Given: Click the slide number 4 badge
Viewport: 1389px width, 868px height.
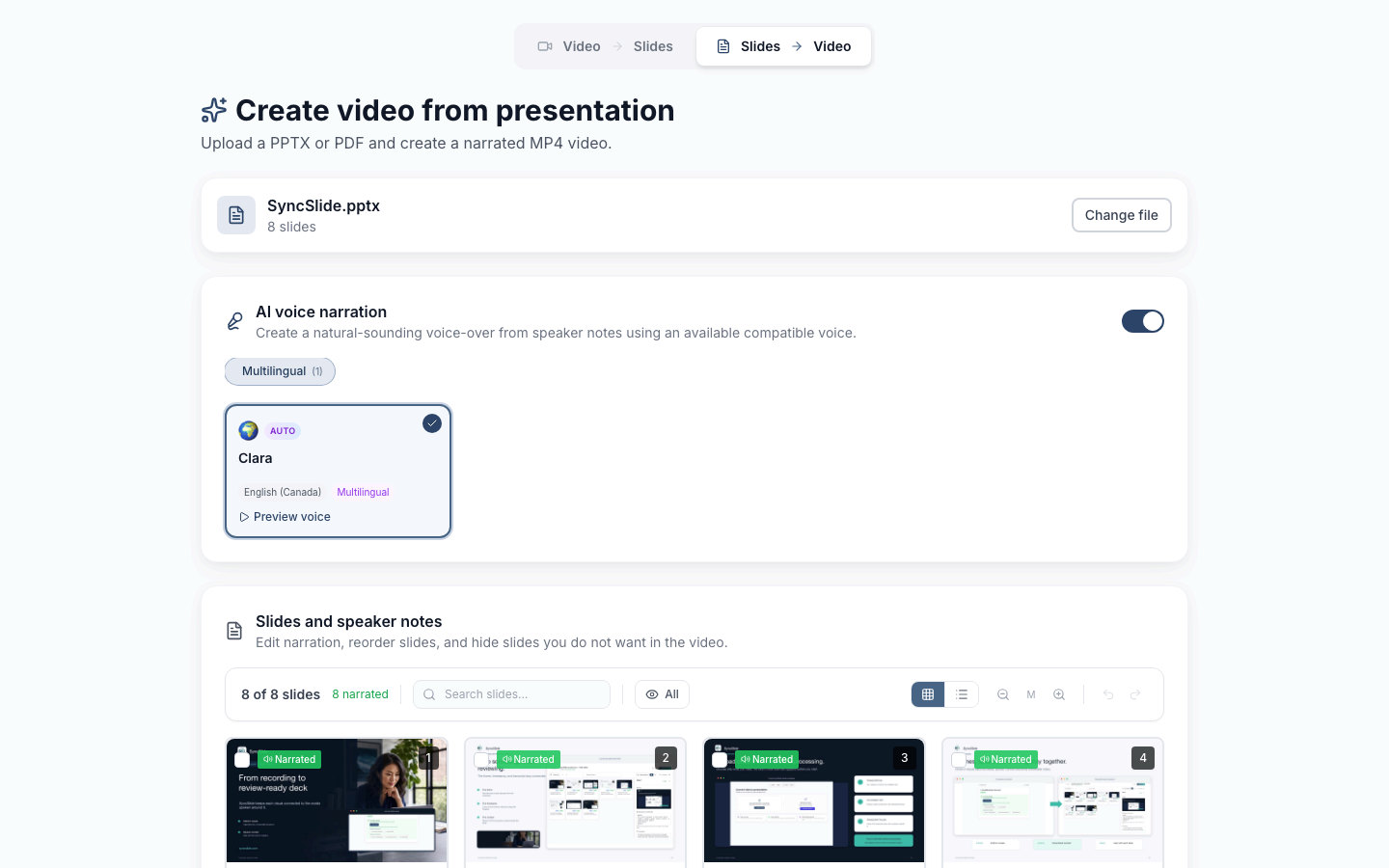Looking at the screenshot, I should (1143, 758).
